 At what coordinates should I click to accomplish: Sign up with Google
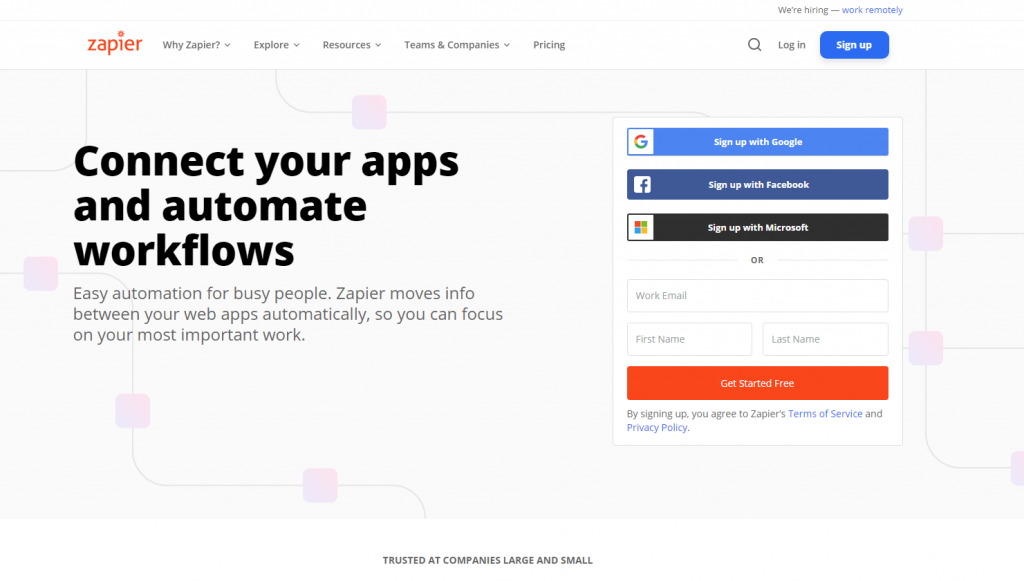click(x=758, y=142)
